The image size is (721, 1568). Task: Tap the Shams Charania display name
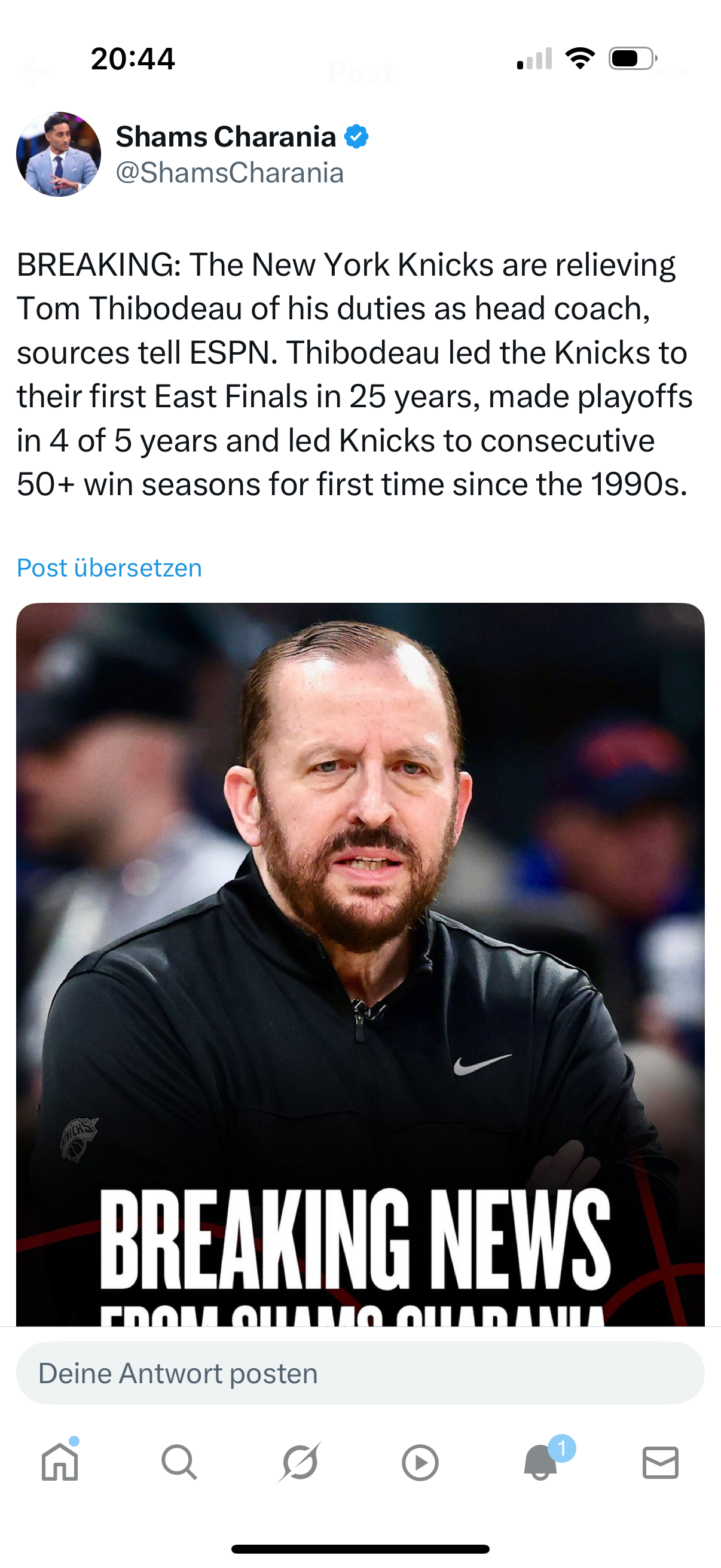(226, 136)
